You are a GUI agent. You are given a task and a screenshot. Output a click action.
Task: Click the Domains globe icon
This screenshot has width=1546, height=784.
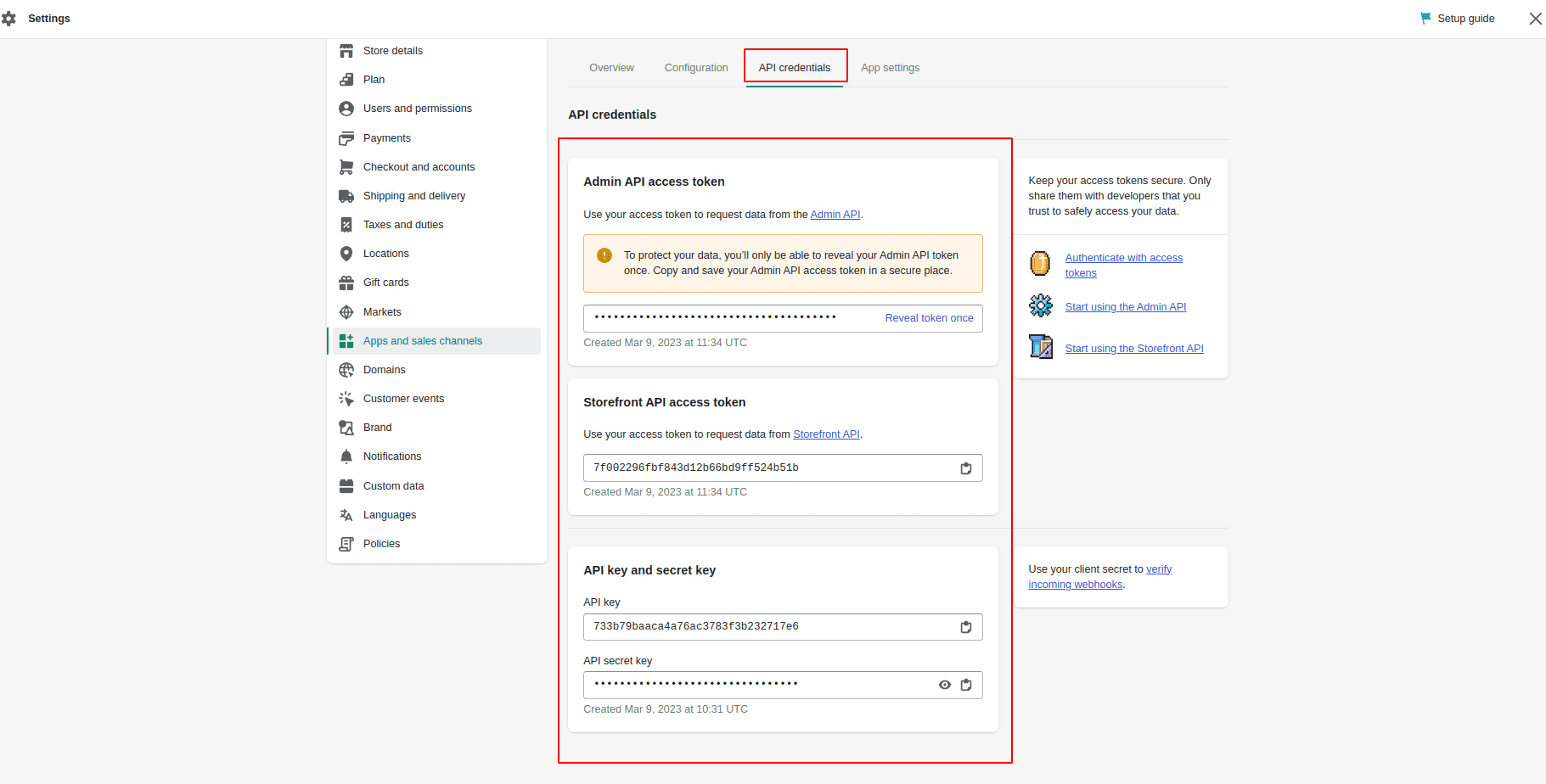click(x=346, y=370)
